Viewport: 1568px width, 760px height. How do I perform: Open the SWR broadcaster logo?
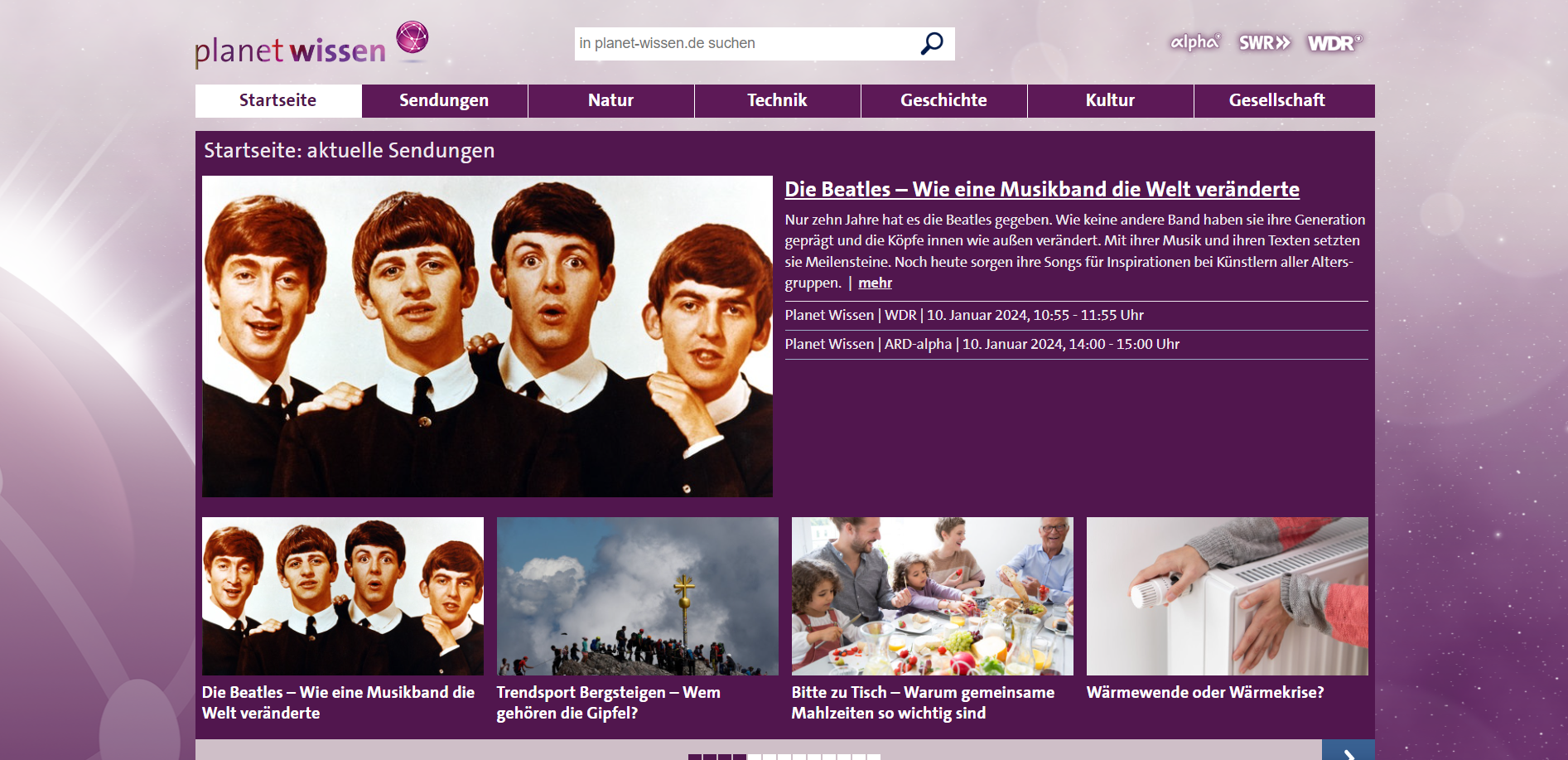(x=1264, y=42)
